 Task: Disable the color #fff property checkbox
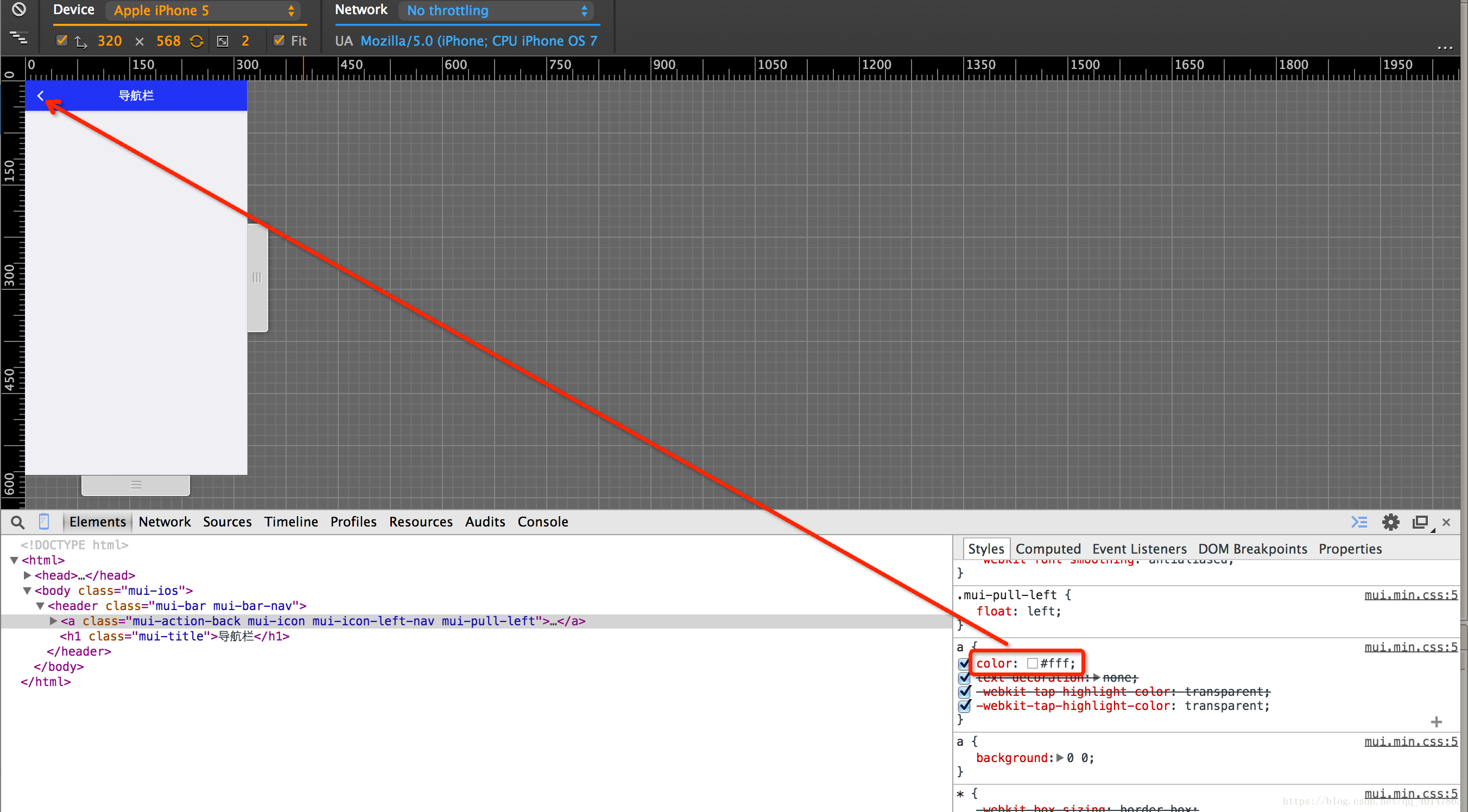coord(964,664)
